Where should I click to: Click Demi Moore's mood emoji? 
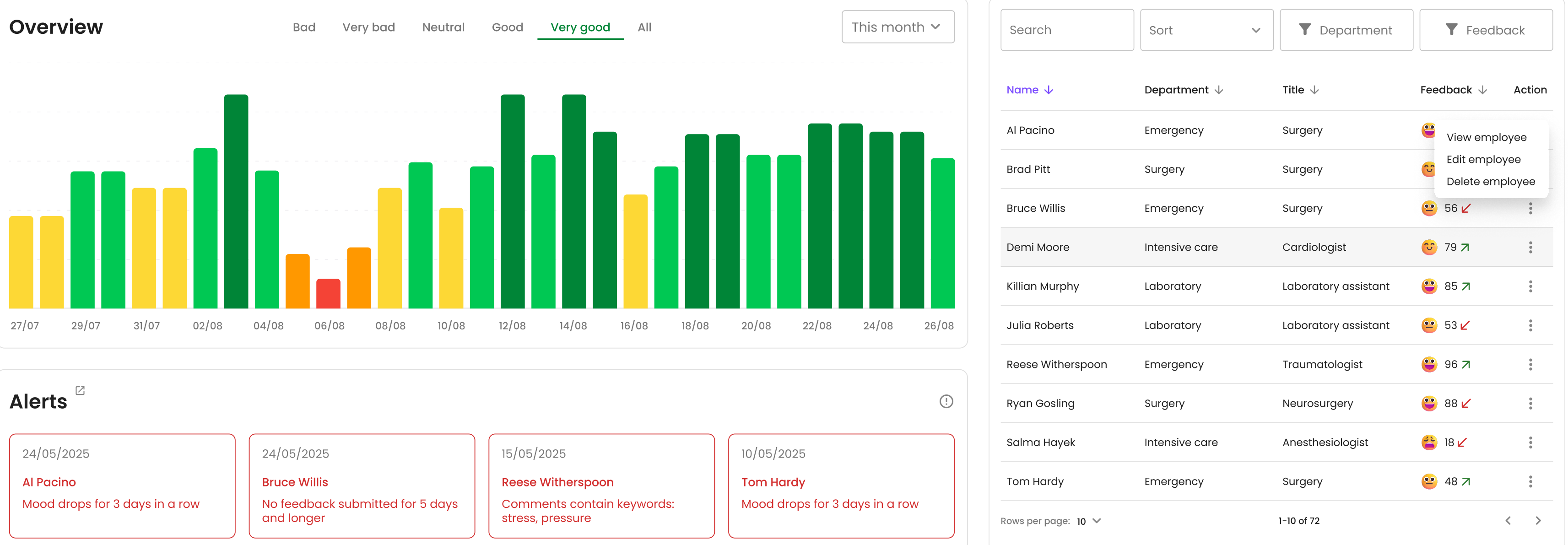(x=1428, y=247)
